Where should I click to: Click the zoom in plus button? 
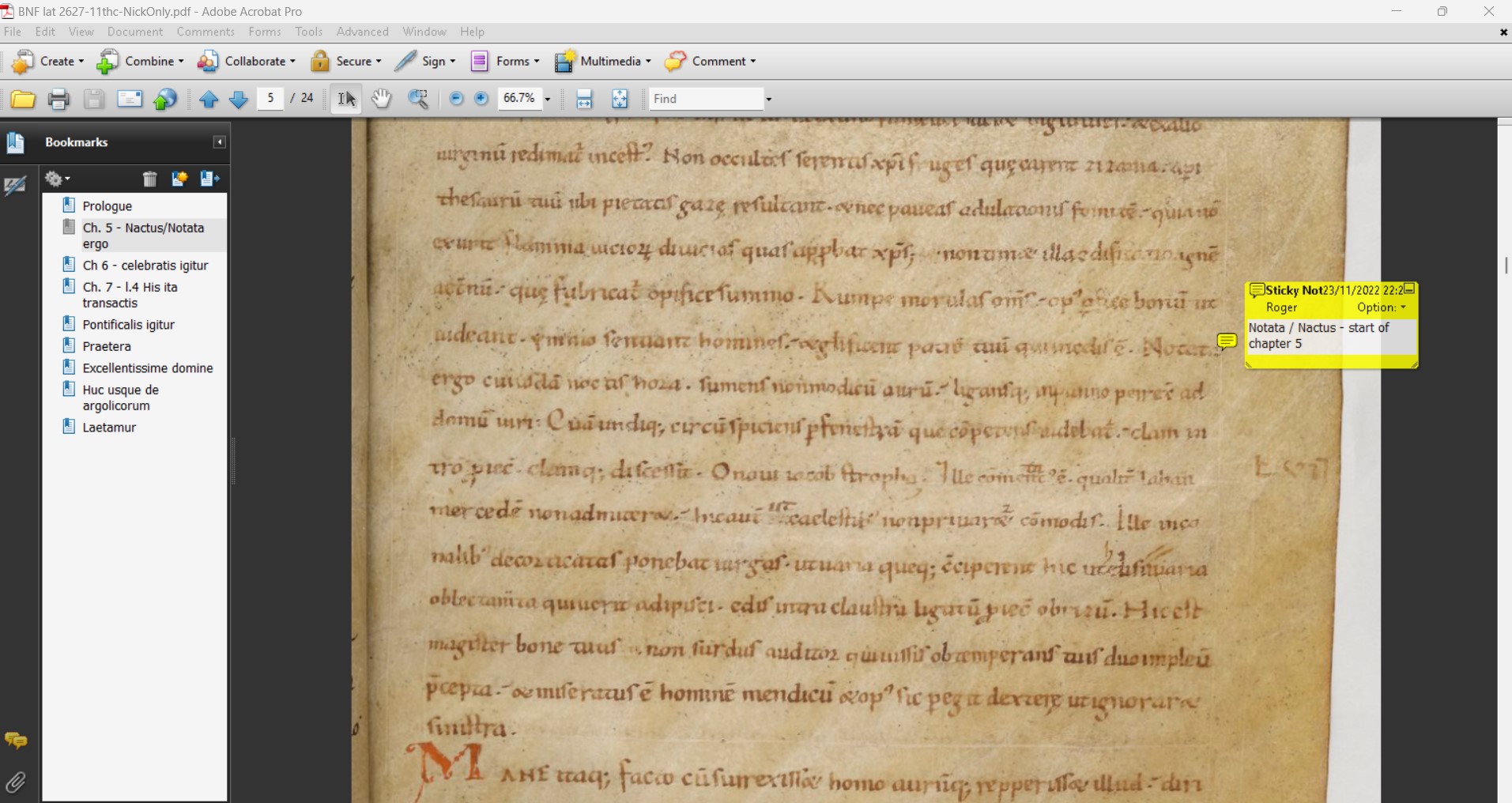click(481, 99)
